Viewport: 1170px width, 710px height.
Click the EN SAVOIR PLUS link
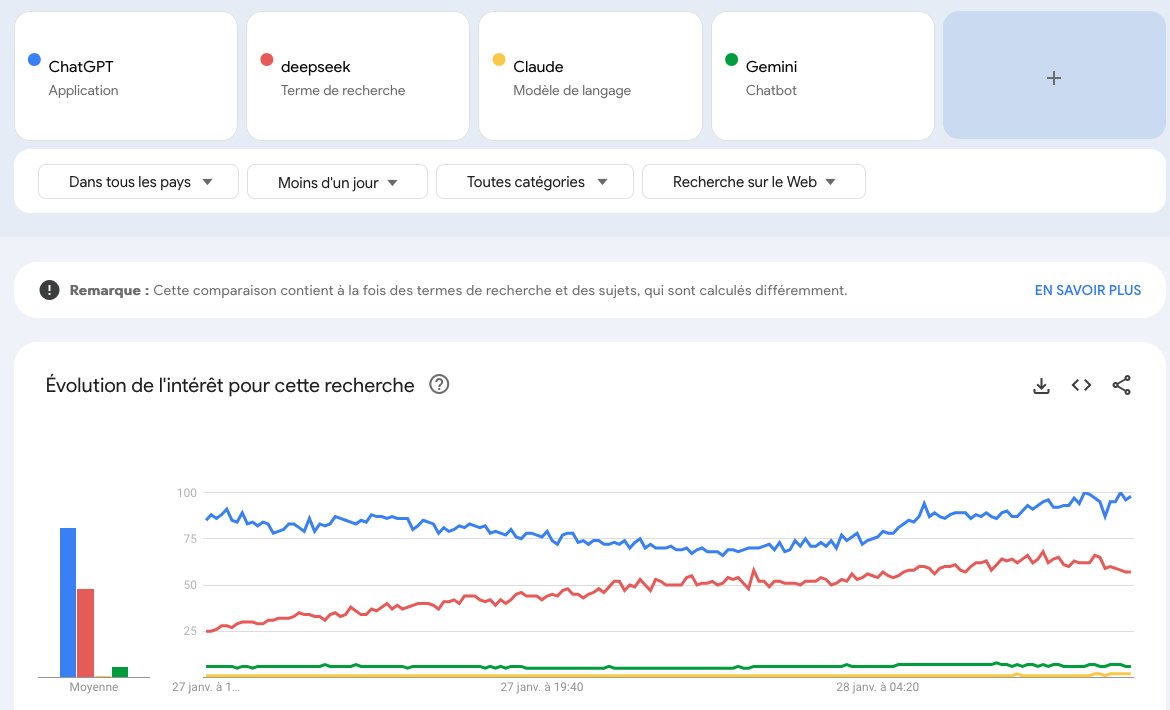(1087, 290)
